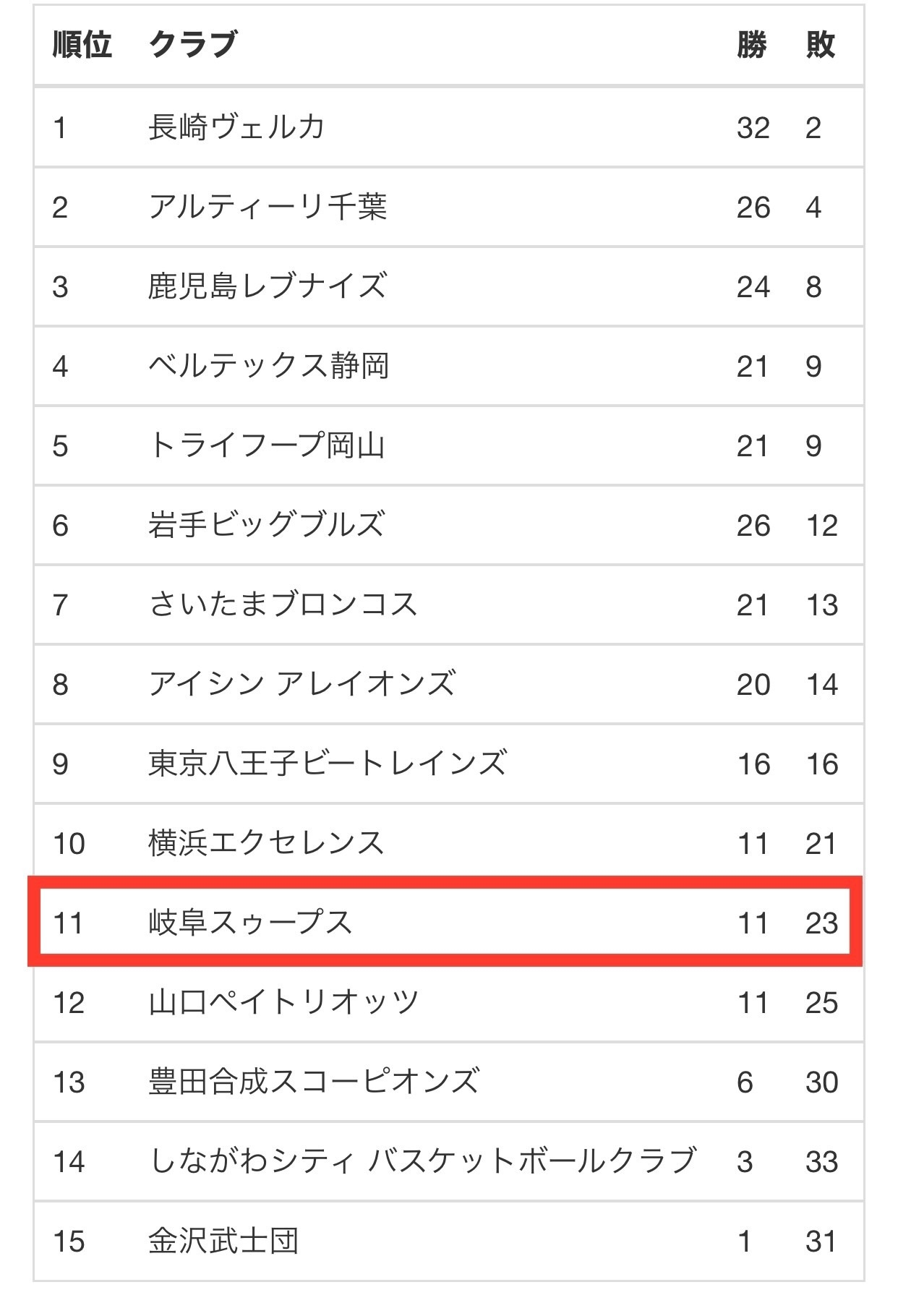Select the 長崎ヴェルカ club row
This screenshot has width=898, height=1316.
[448, 128]
